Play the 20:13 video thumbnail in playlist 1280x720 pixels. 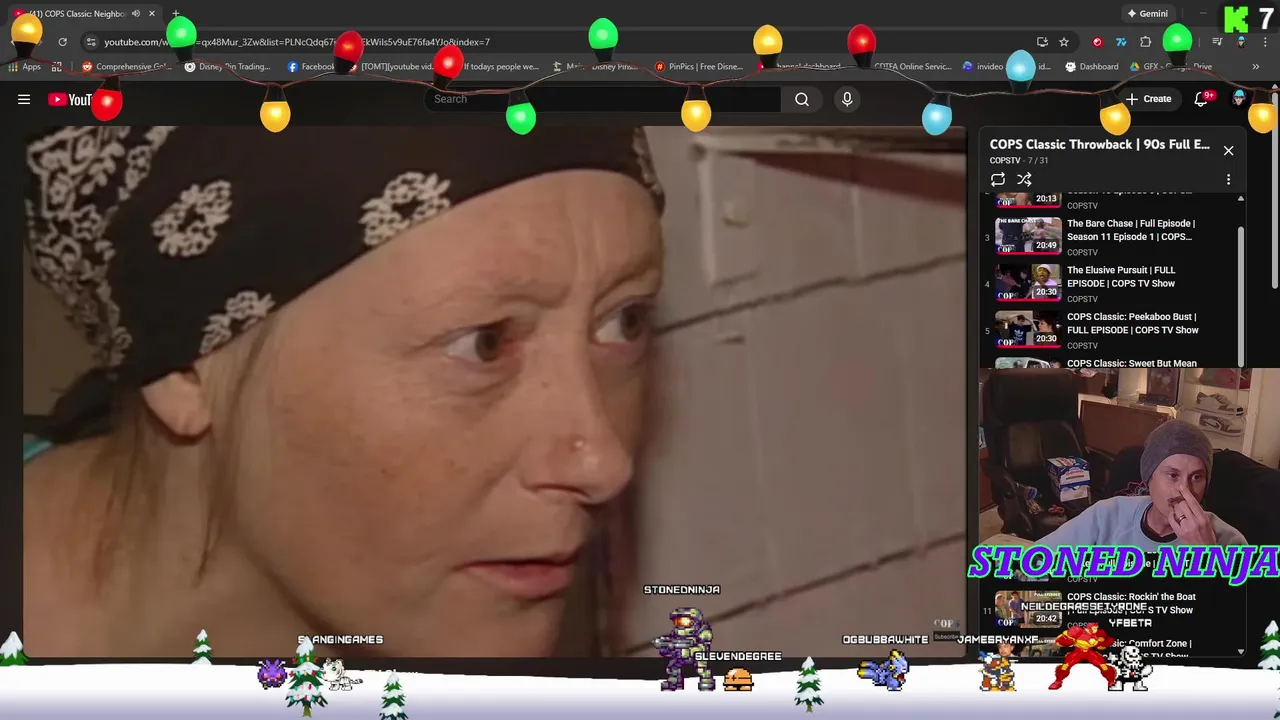point(1028,198)
